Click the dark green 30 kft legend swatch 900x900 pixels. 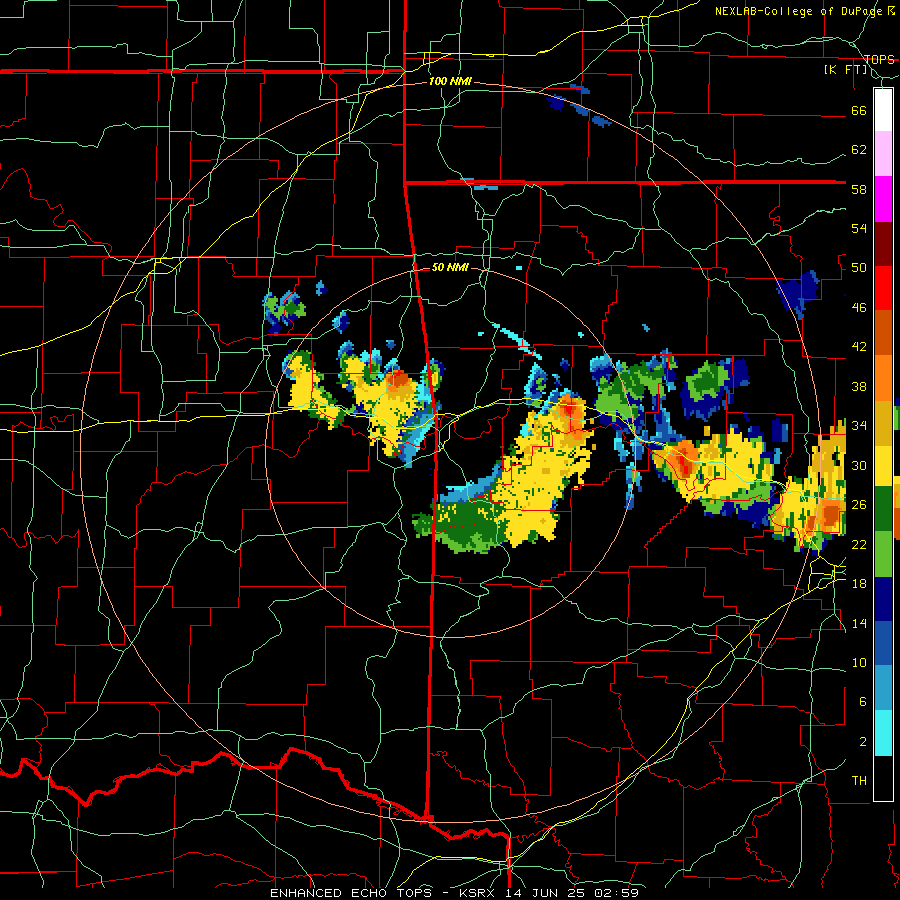click(x=883, y=509)
